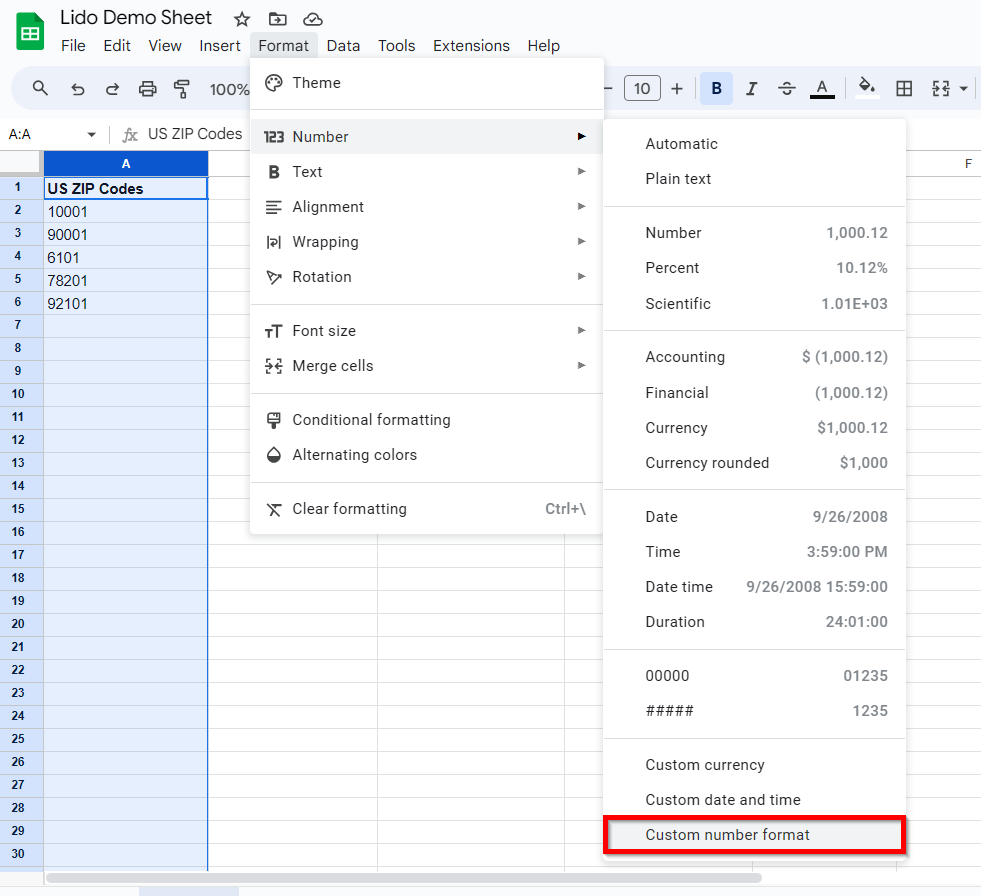Print the spreadsheet

pos(148,88)
